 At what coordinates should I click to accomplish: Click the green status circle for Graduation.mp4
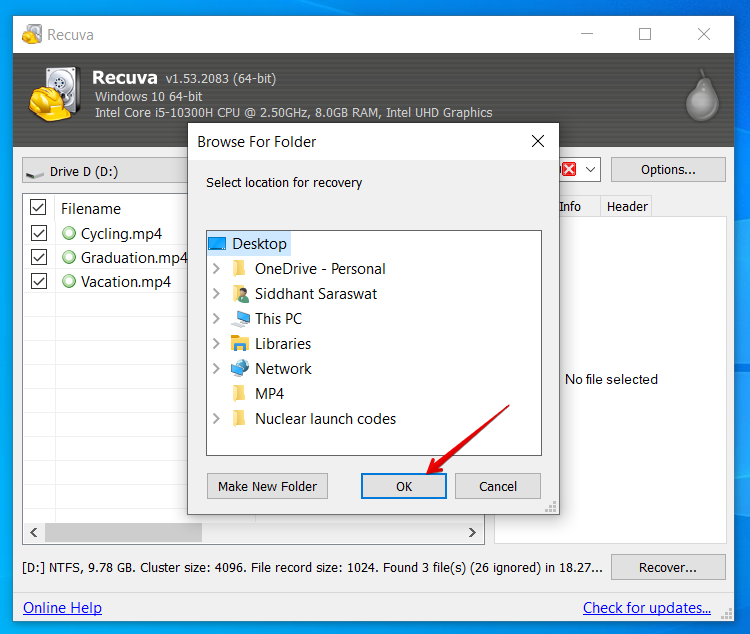(x=69, y=257)
